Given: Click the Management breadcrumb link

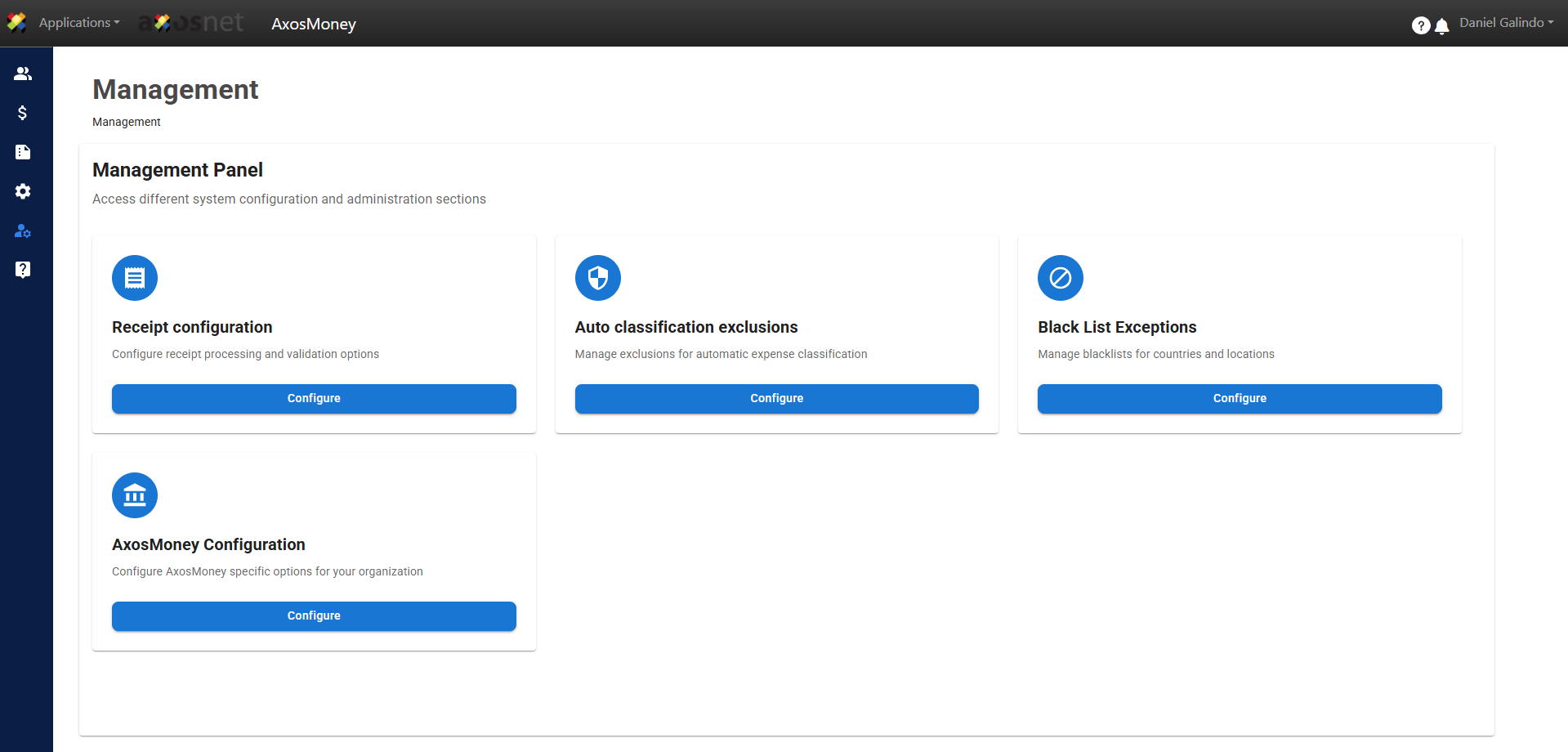Looking at the screenshot, I should tap(127, 122).
